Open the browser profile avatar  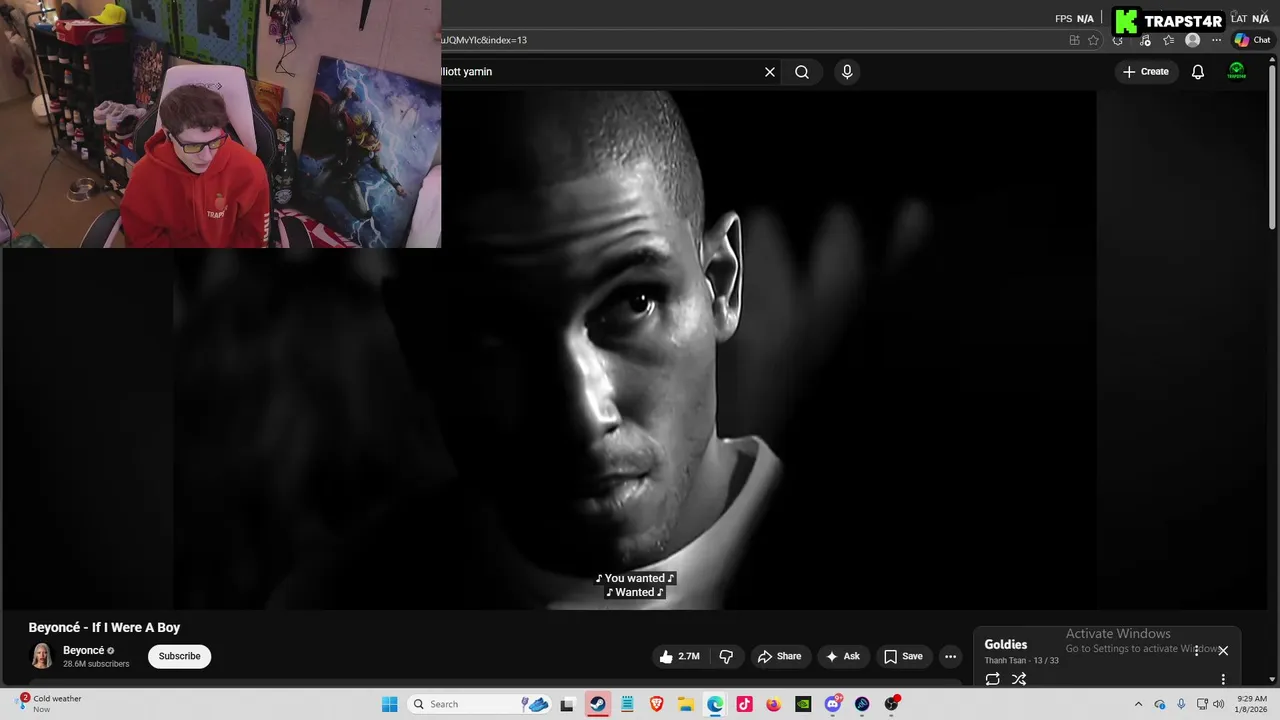tap(1192, 40)
